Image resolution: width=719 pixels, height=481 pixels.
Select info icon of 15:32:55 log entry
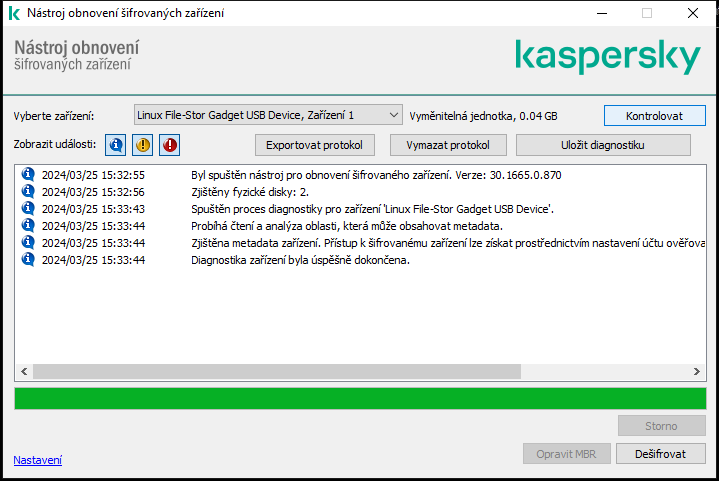[x=28, y=174]
